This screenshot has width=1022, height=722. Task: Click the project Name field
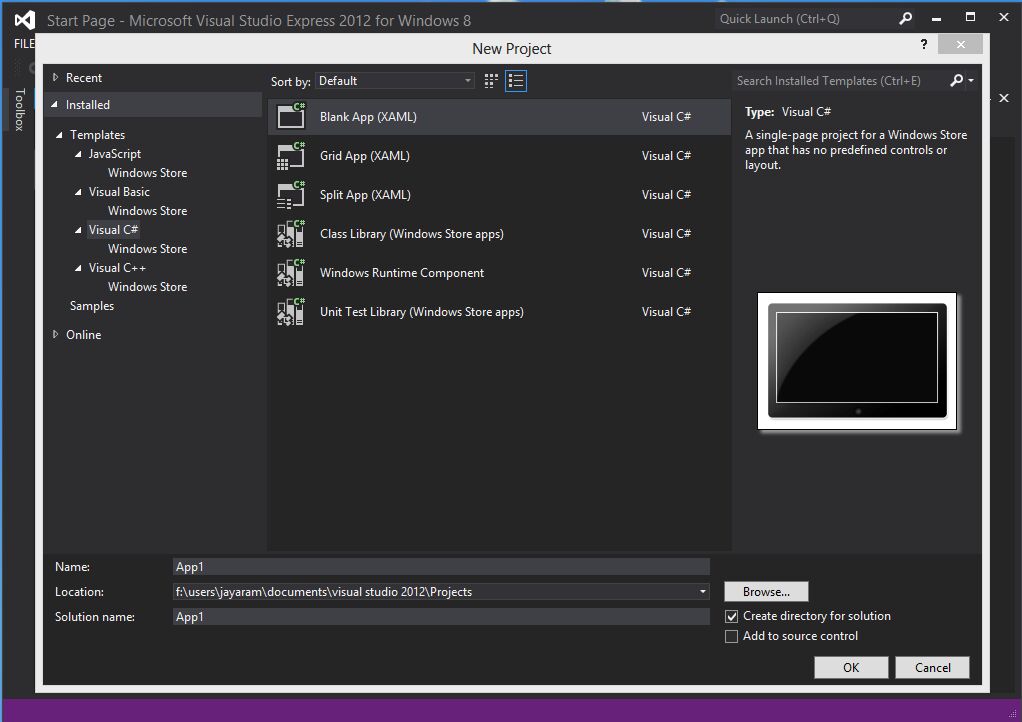[441, 567]
